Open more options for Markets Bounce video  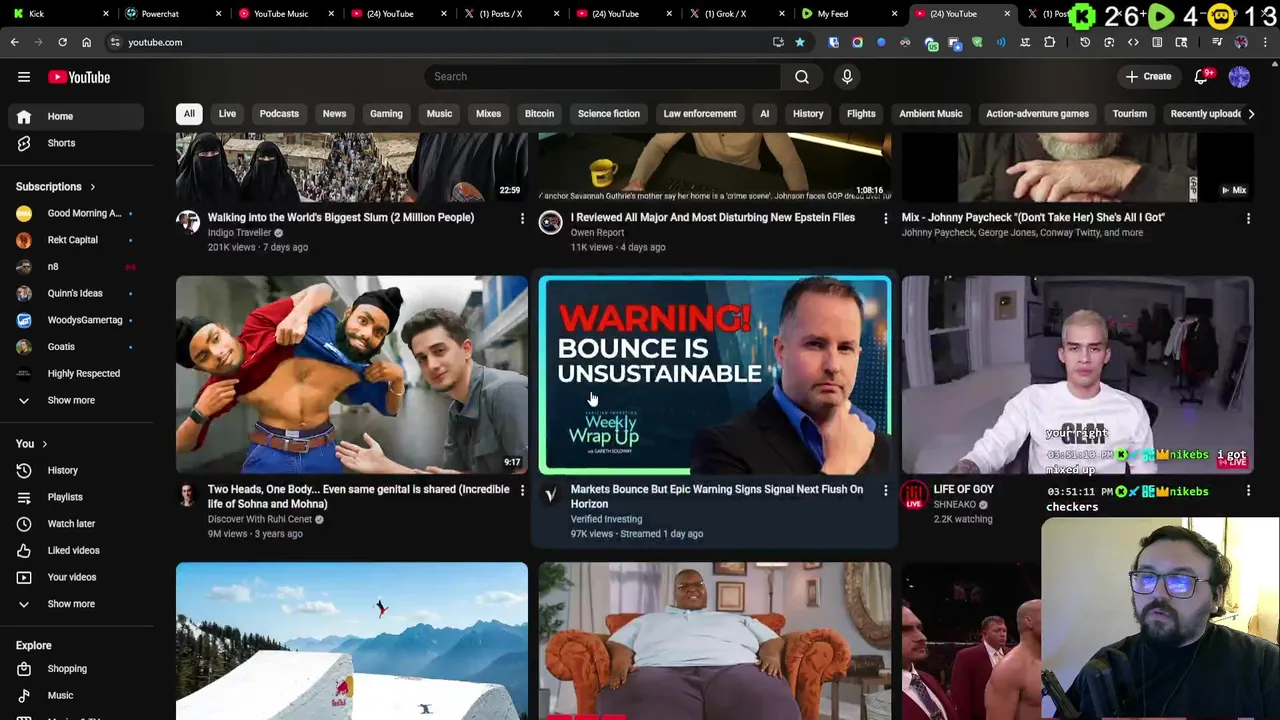click(x=885, y=490)
